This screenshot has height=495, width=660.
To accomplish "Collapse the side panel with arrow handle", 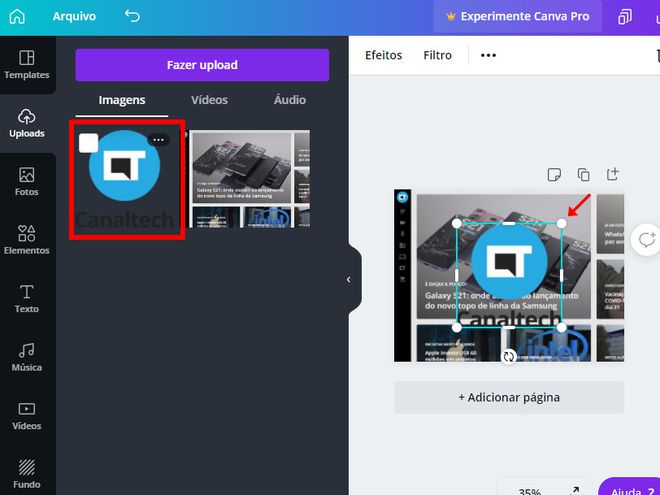I will click(x=349, y=279).
